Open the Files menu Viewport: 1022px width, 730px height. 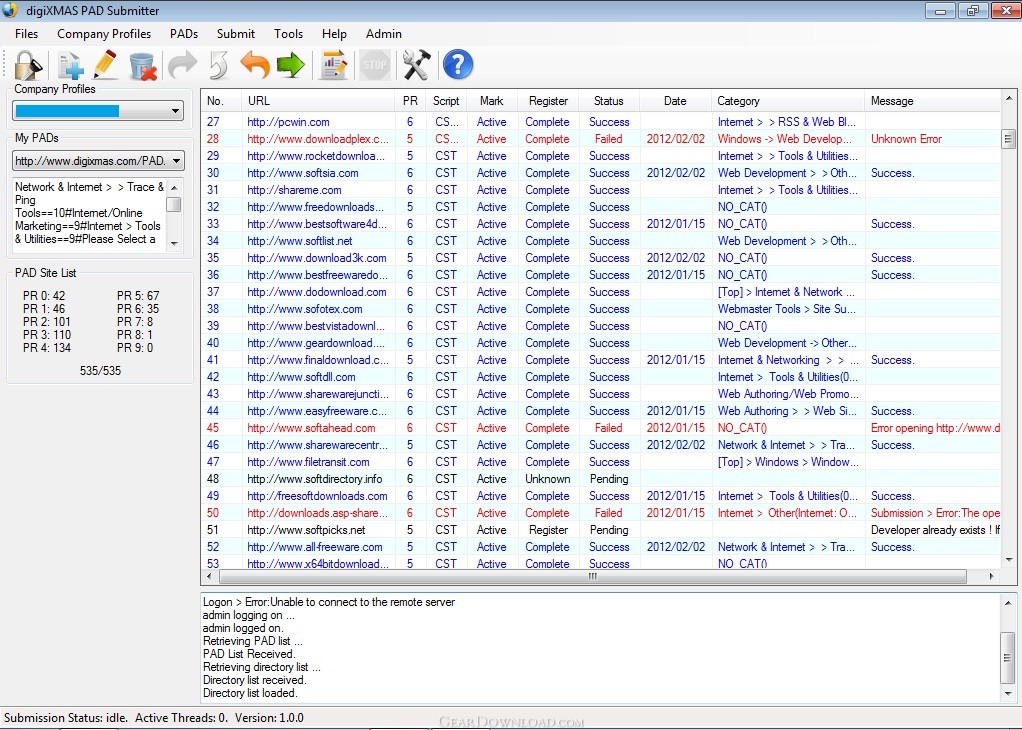click(27, 34)
